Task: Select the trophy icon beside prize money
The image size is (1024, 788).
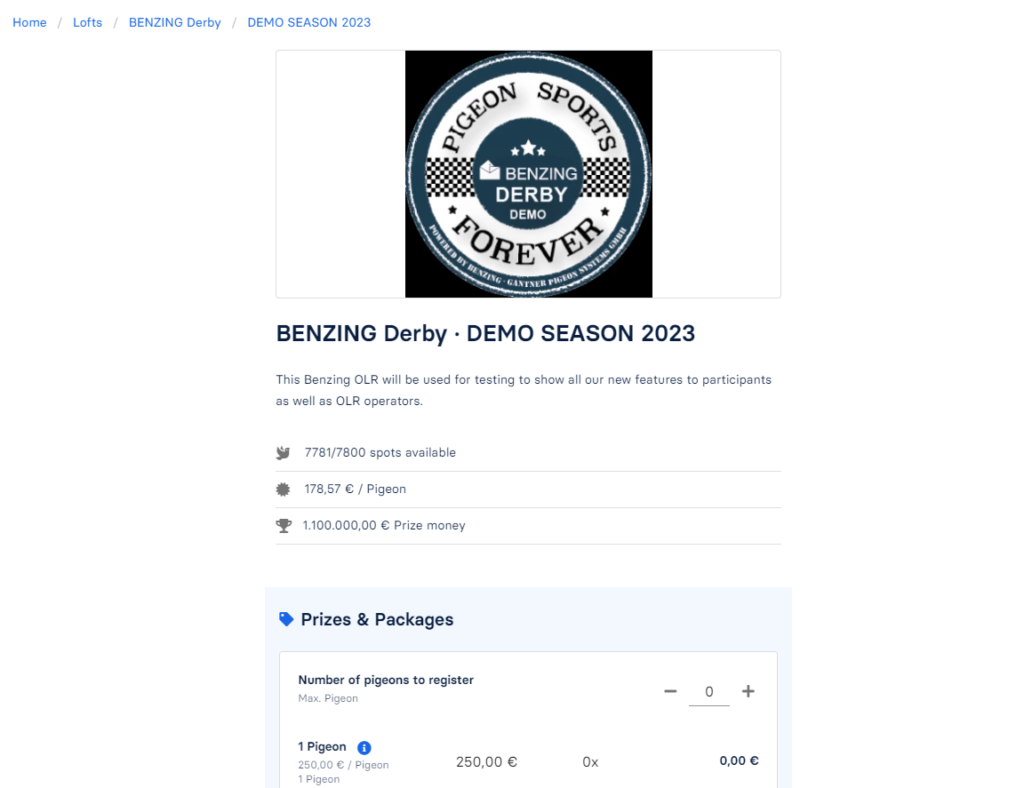Action: tap(283, 525)
